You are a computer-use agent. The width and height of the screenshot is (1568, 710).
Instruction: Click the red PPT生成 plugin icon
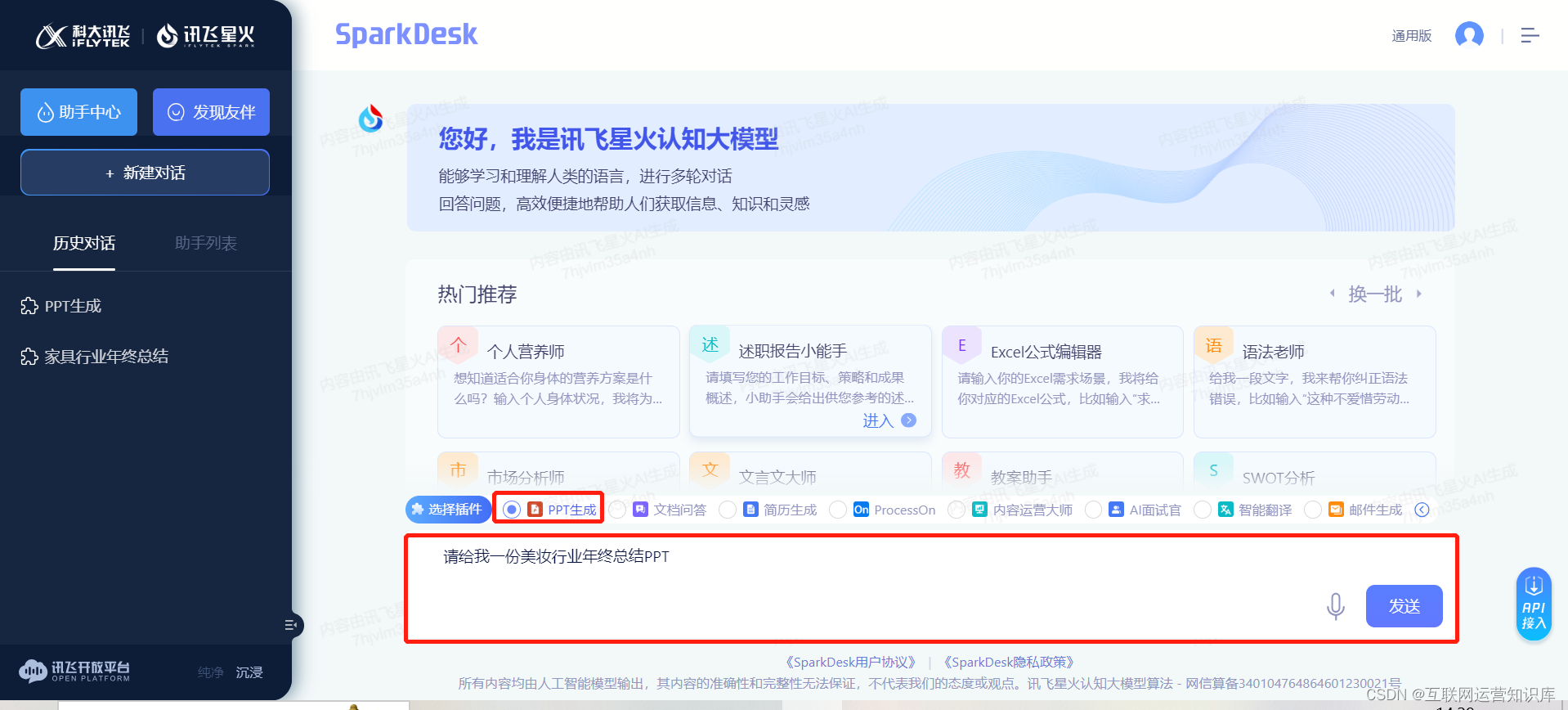(535, 510)
